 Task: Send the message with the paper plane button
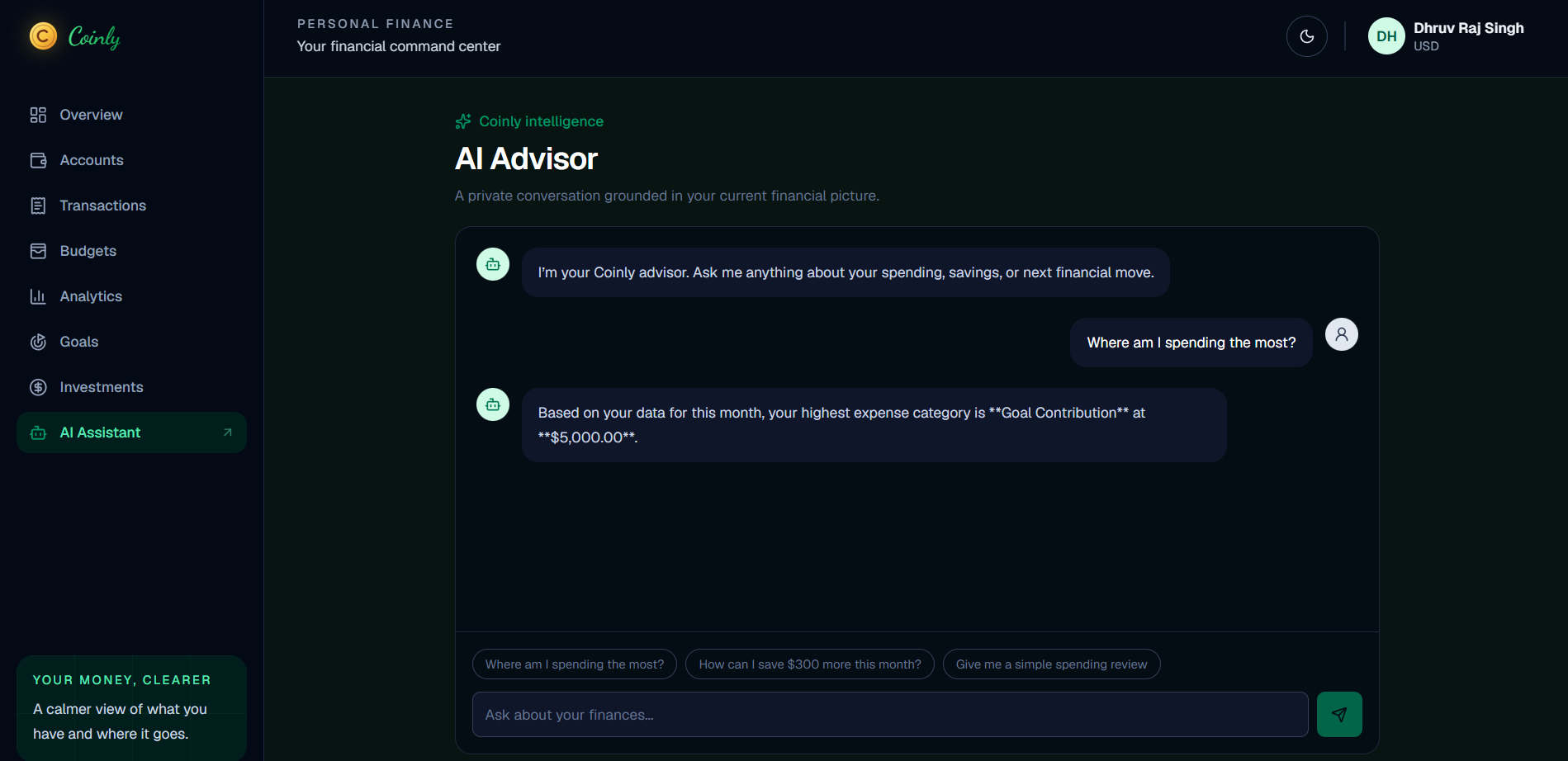[1339, 714]
